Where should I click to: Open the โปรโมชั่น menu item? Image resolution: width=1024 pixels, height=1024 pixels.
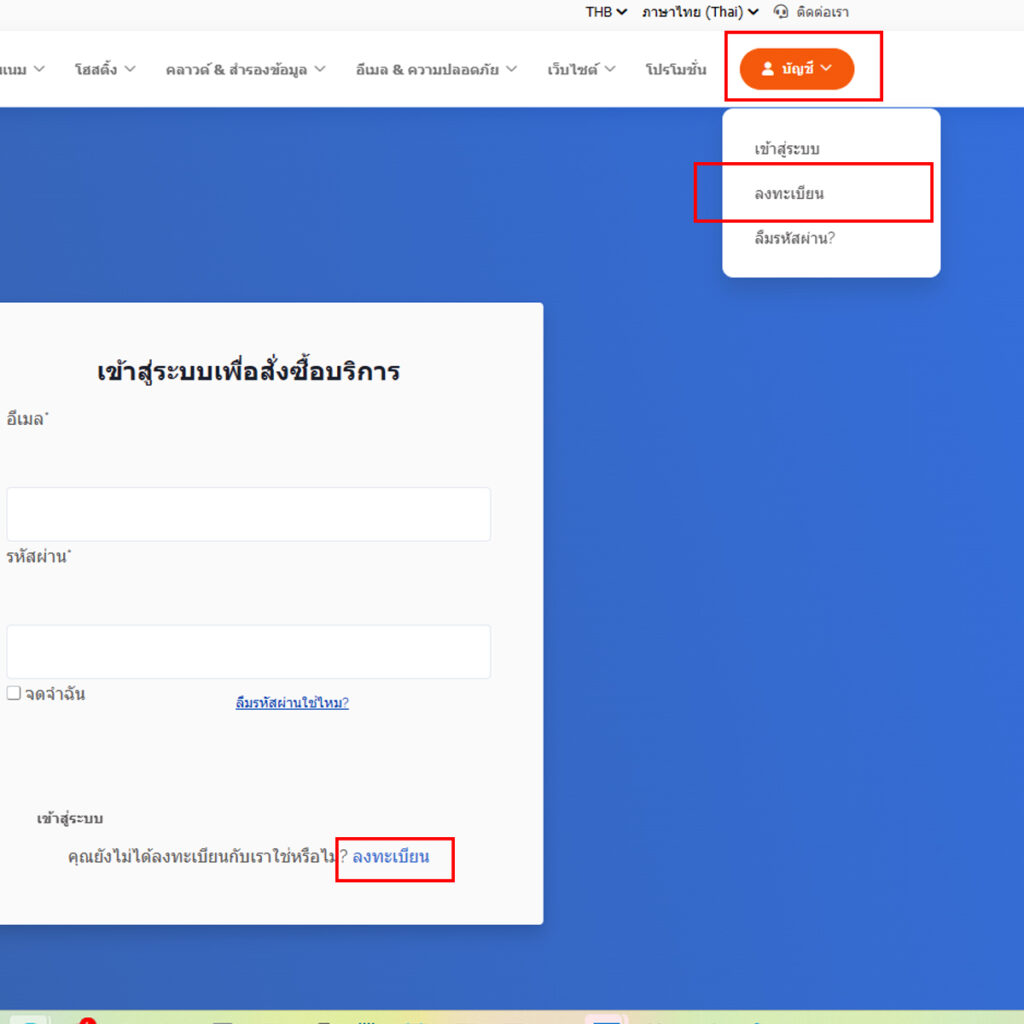(x=675, y=69)
